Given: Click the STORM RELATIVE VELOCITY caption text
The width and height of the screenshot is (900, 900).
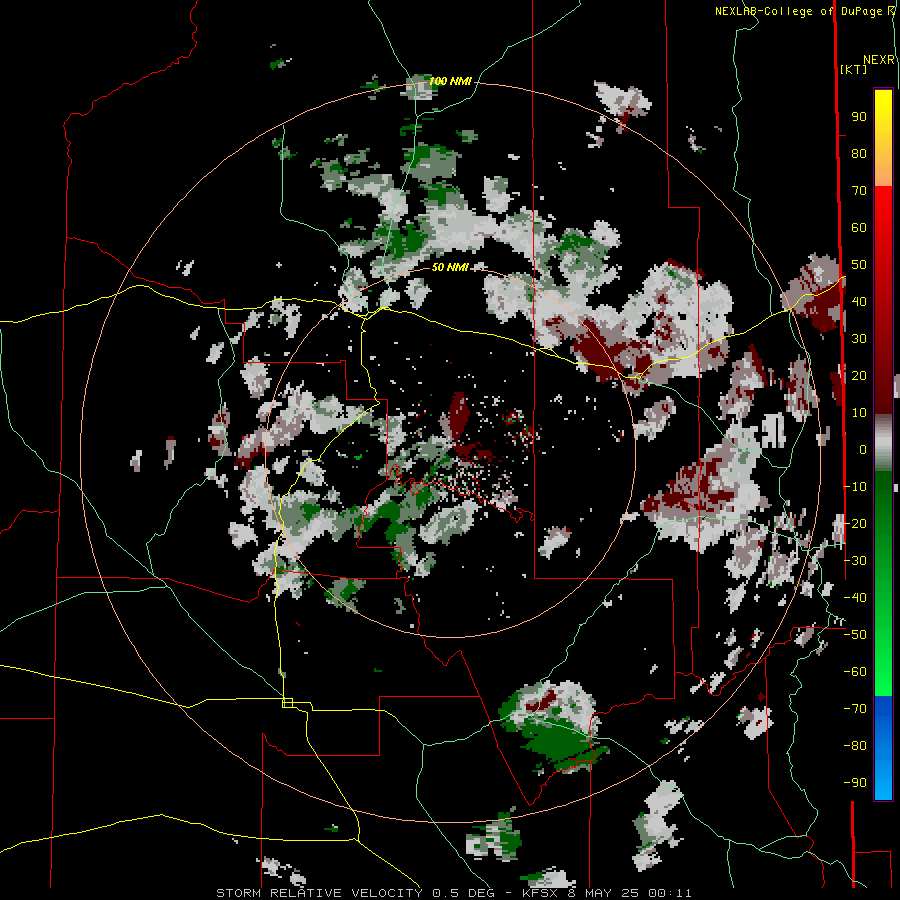Looking at the screenshot, I should 319,893.
